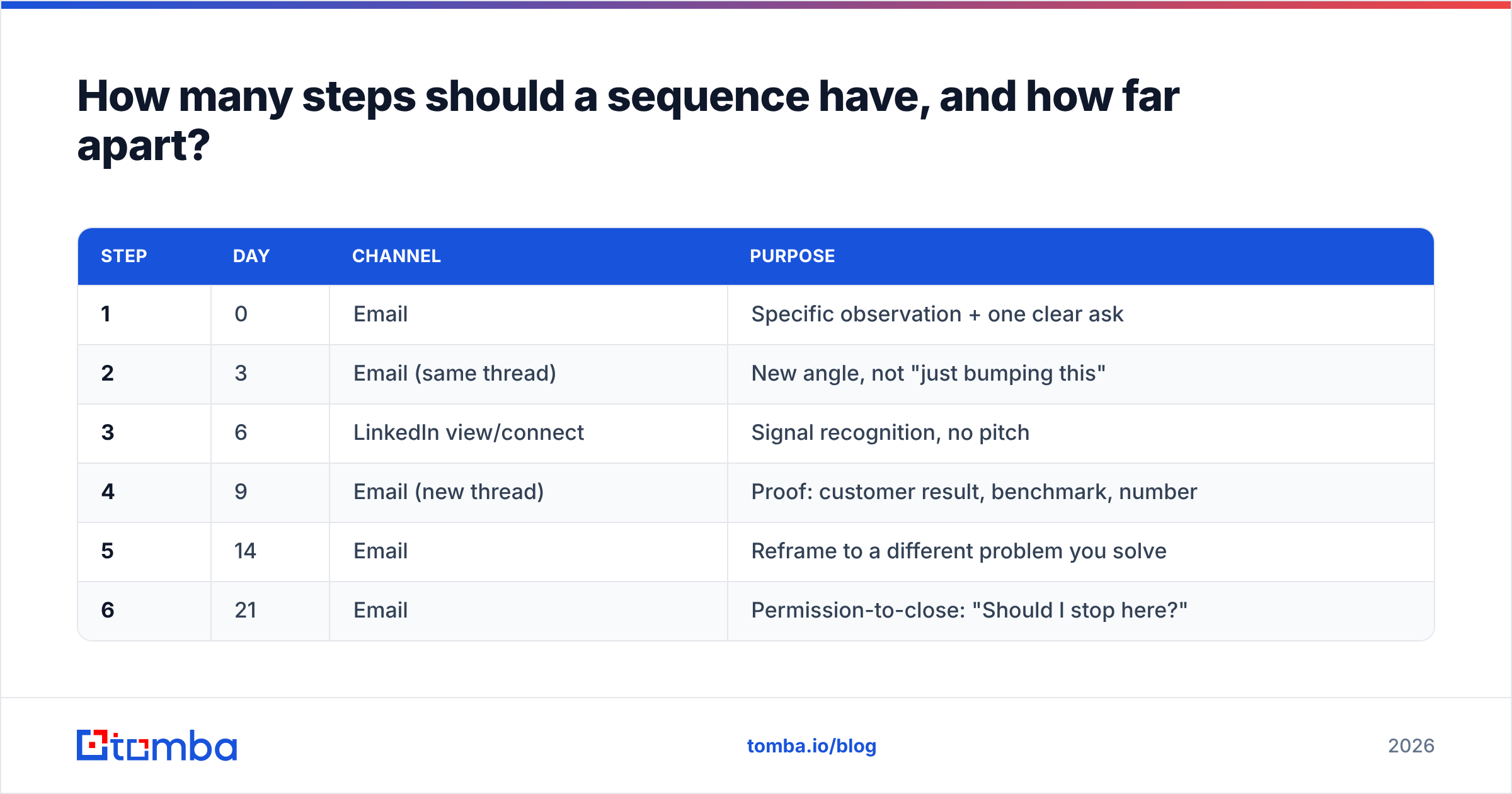Select the day 14 cell
1512x794 pixels.
coord(270,551)
